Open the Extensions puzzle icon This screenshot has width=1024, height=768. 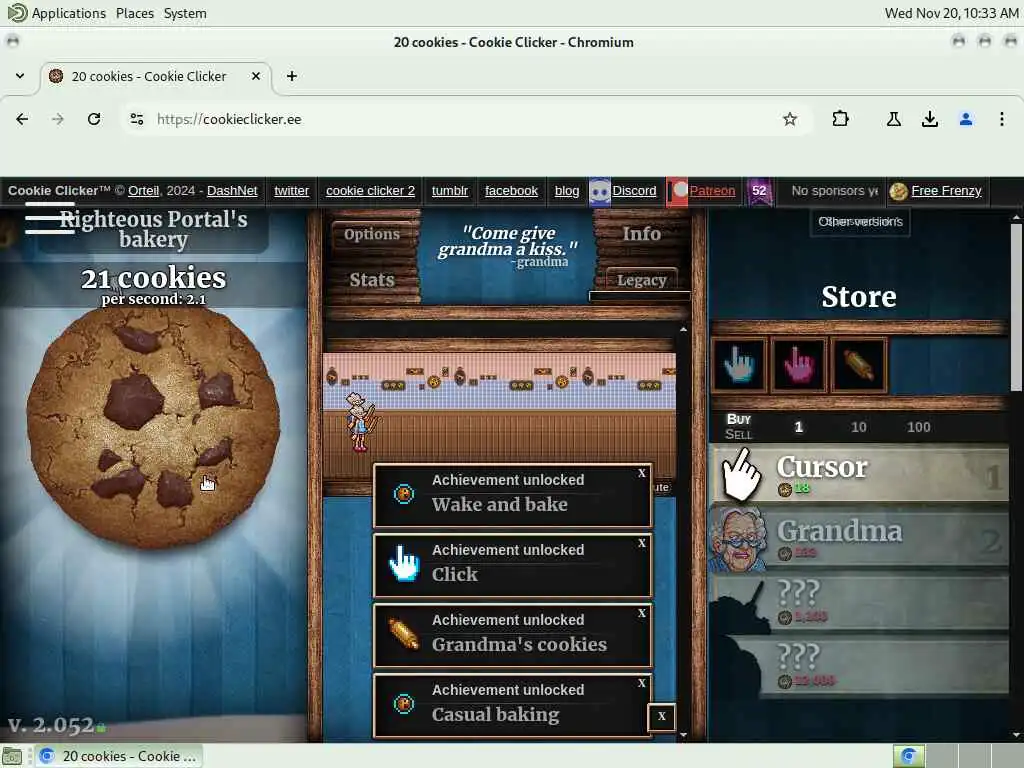tap(840, 119)
